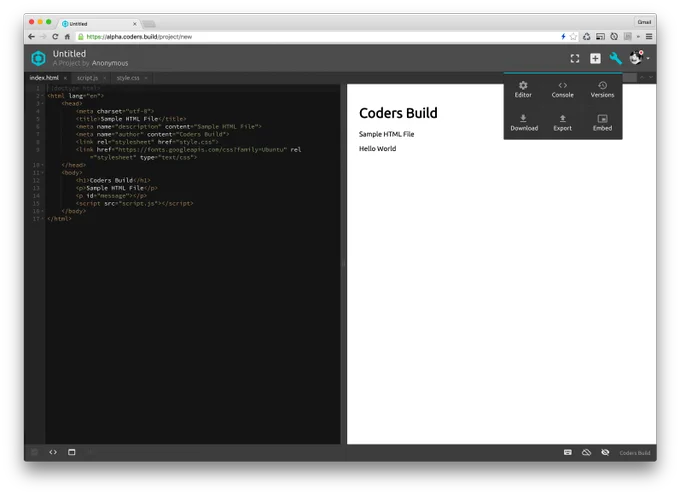The height and width of the screenshot is (495, 680).
Task: Choose Embed in the tools menu
Action: coord(602,123)
